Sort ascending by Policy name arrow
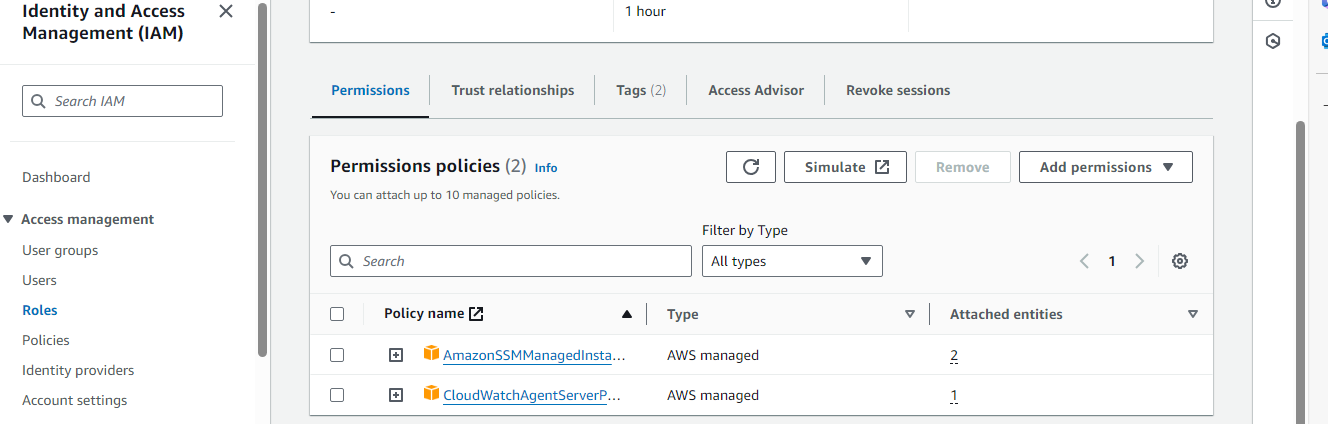The image size is (1328, 424). click(627, 314)
